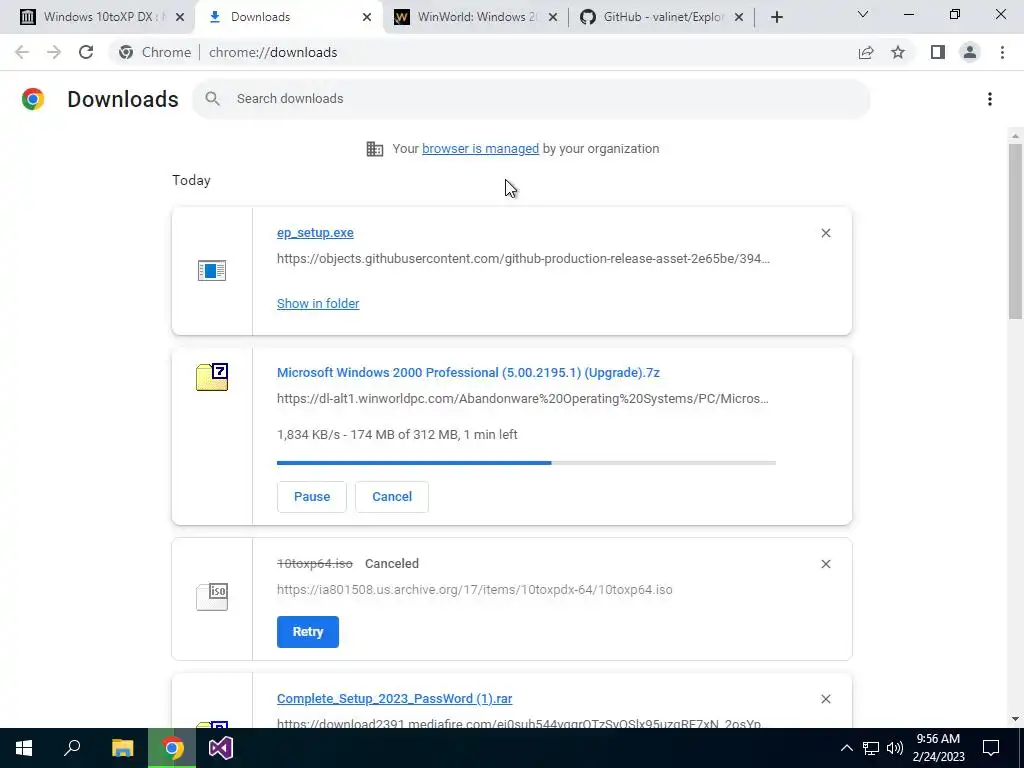Open a new tab with the plus button
The width and height of the screenshot is (1024, 768).
776,17
